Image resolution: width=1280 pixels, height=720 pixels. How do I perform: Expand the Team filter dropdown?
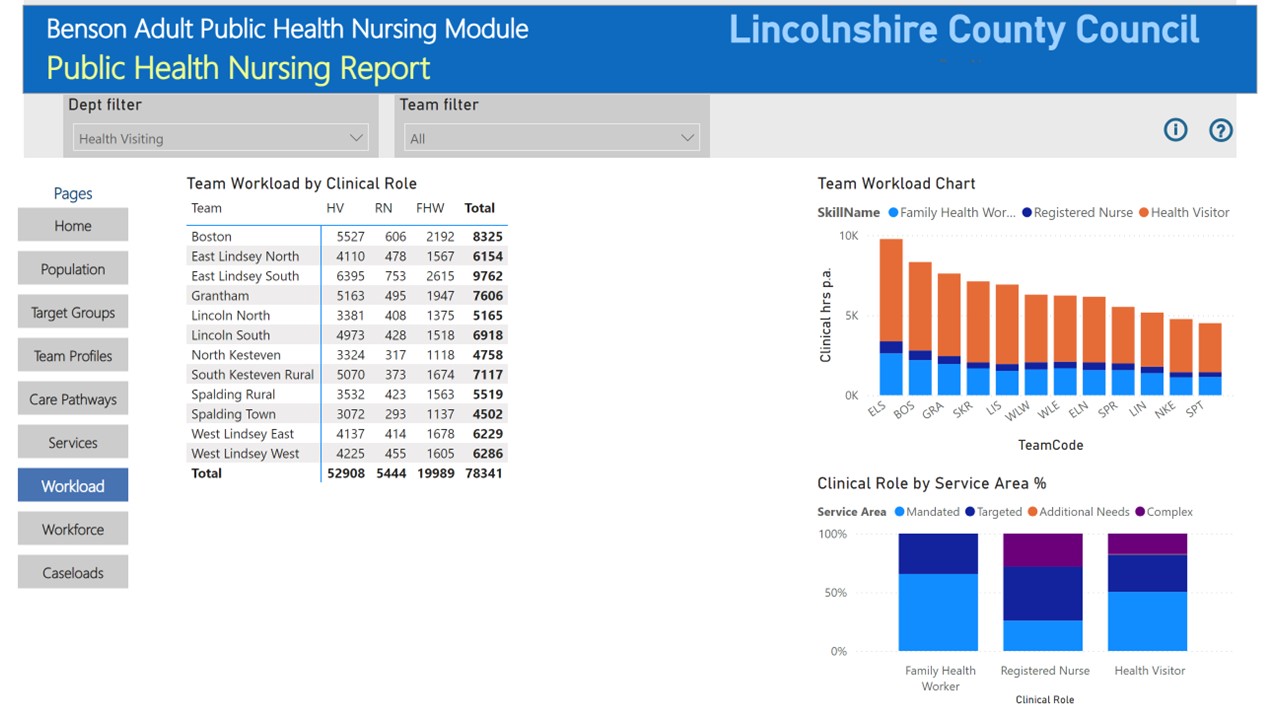pyautogui.click(x=551, y=138)
